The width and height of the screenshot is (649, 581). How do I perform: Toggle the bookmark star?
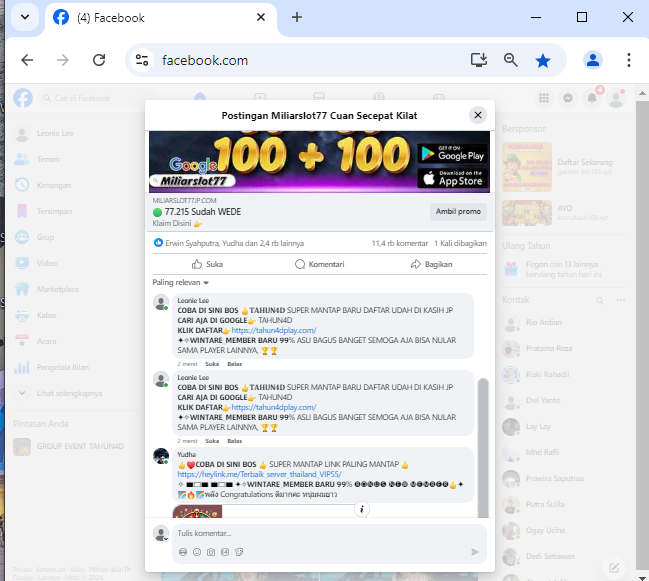(x=543, y=60)
